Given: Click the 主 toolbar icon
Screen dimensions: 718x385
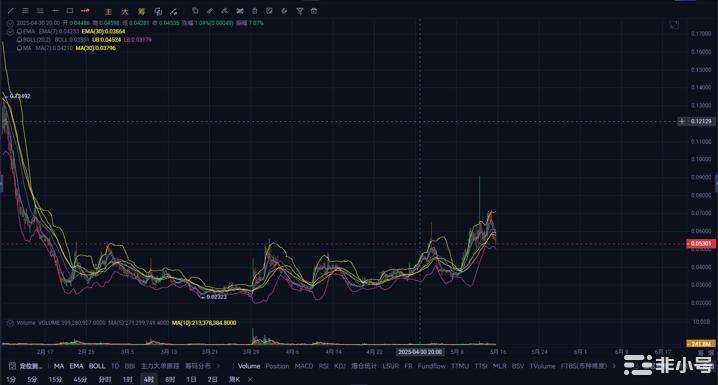Looking at the screenshot, I should 109,11.
